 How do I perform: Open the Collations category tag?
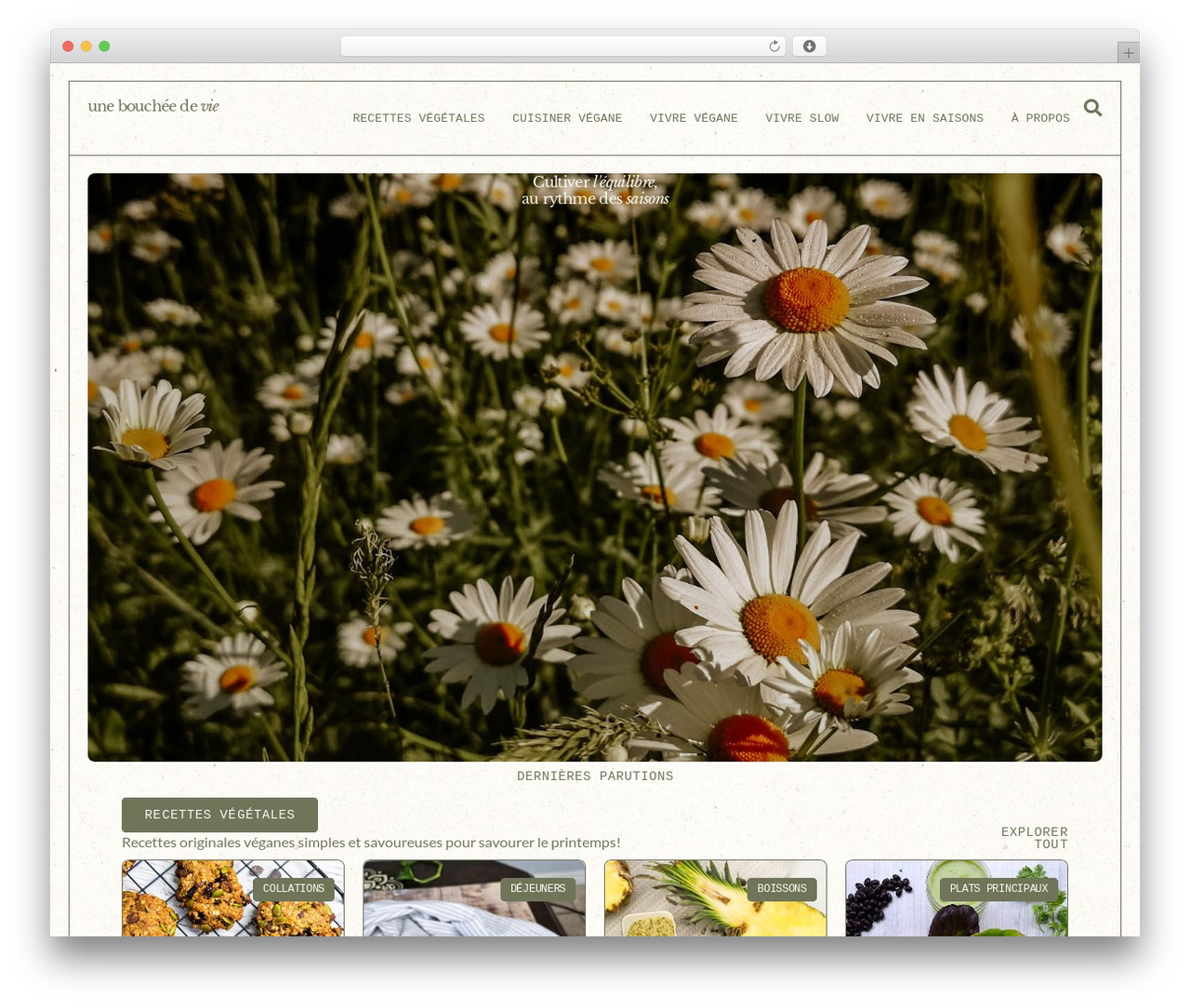click(x=294, y=889)
